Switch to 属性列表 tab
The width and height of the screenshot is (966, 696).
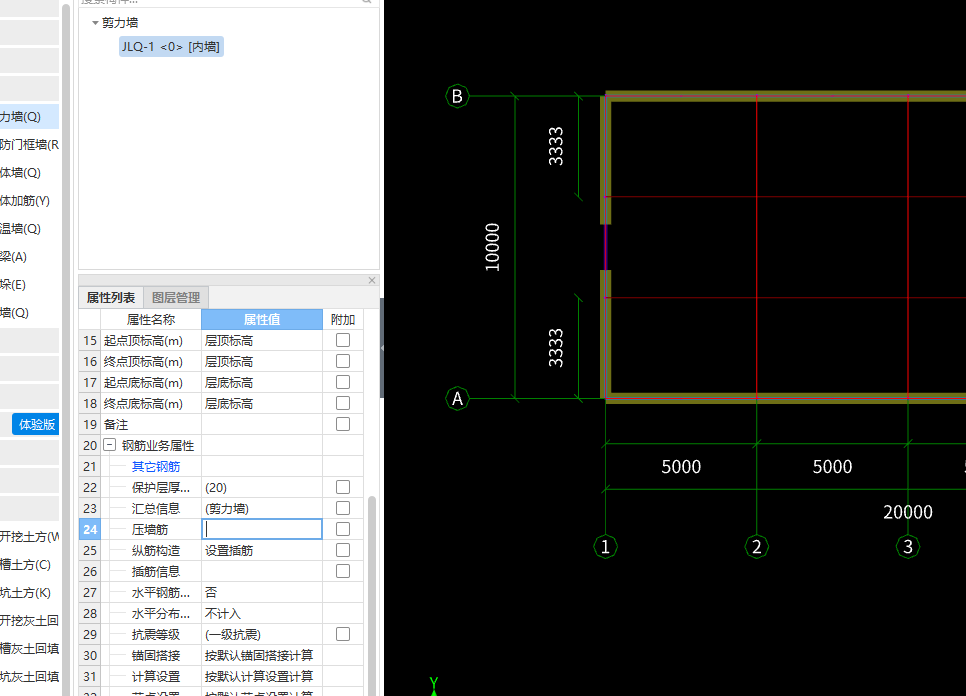pos(111,298)
